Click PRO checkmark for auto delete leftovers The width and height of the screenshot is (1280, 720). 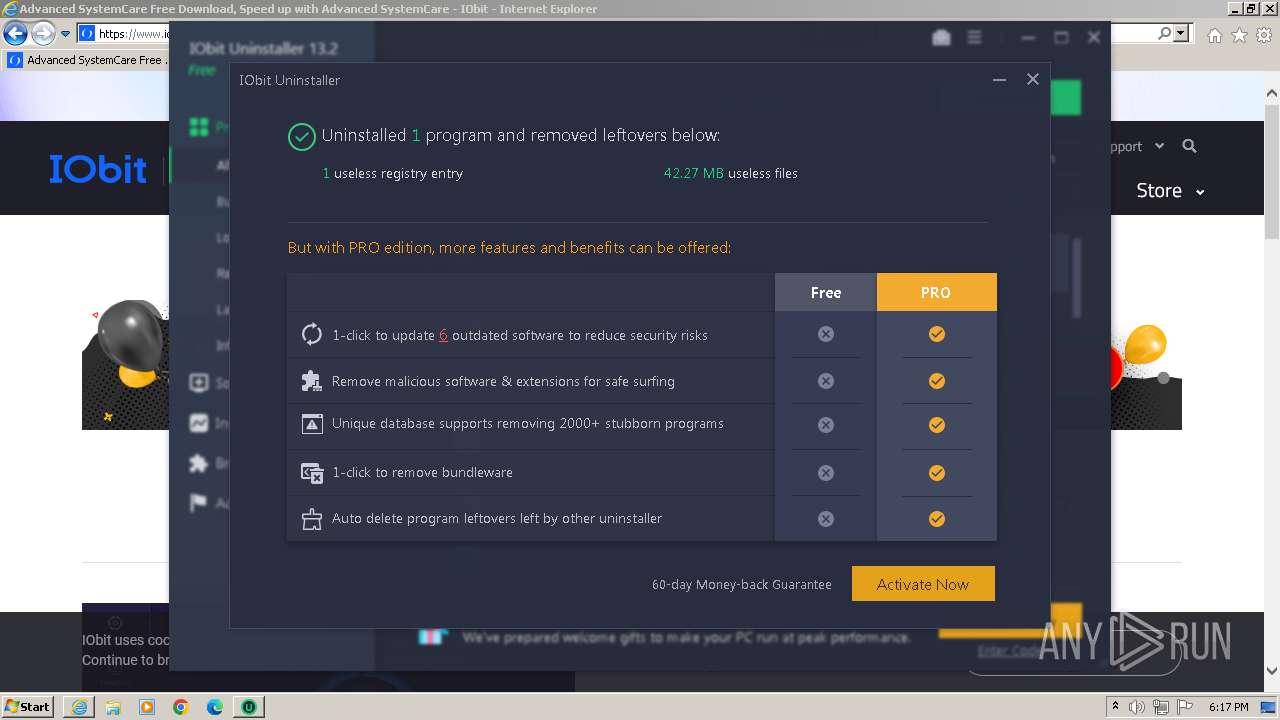(x=937, y=519)
